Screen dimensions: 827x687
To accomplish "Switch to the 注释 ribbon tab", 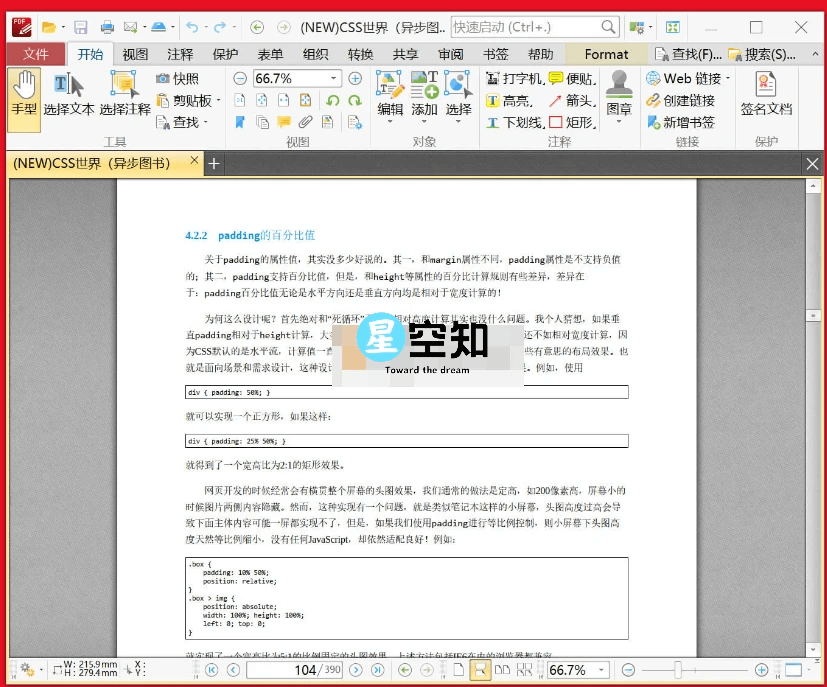I will pyautogui.click(x=180, y=54).
